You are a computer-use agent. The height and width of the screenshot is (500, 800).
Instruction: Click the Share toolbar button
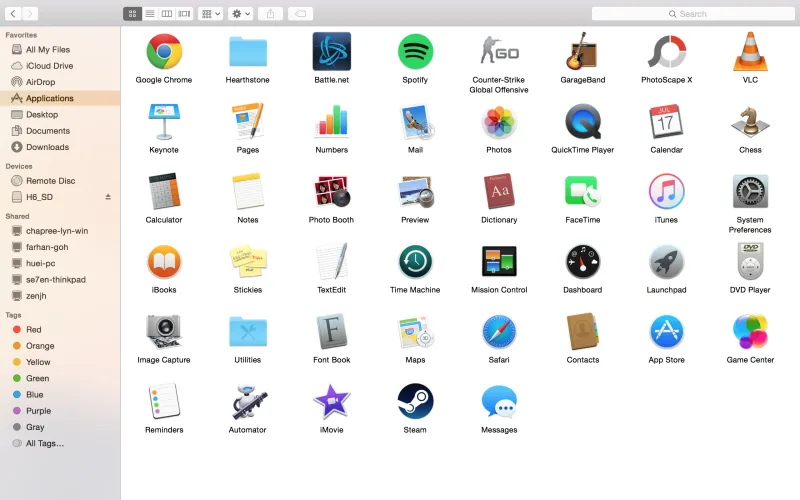[270, 14]
